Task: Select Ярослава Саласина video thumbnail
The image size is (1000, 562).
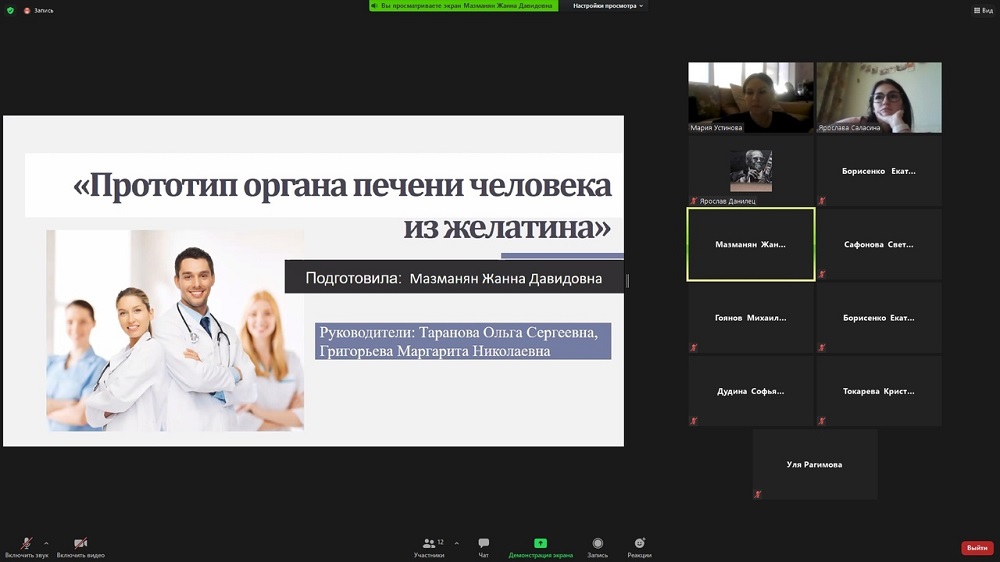Action: pos(878,97)
